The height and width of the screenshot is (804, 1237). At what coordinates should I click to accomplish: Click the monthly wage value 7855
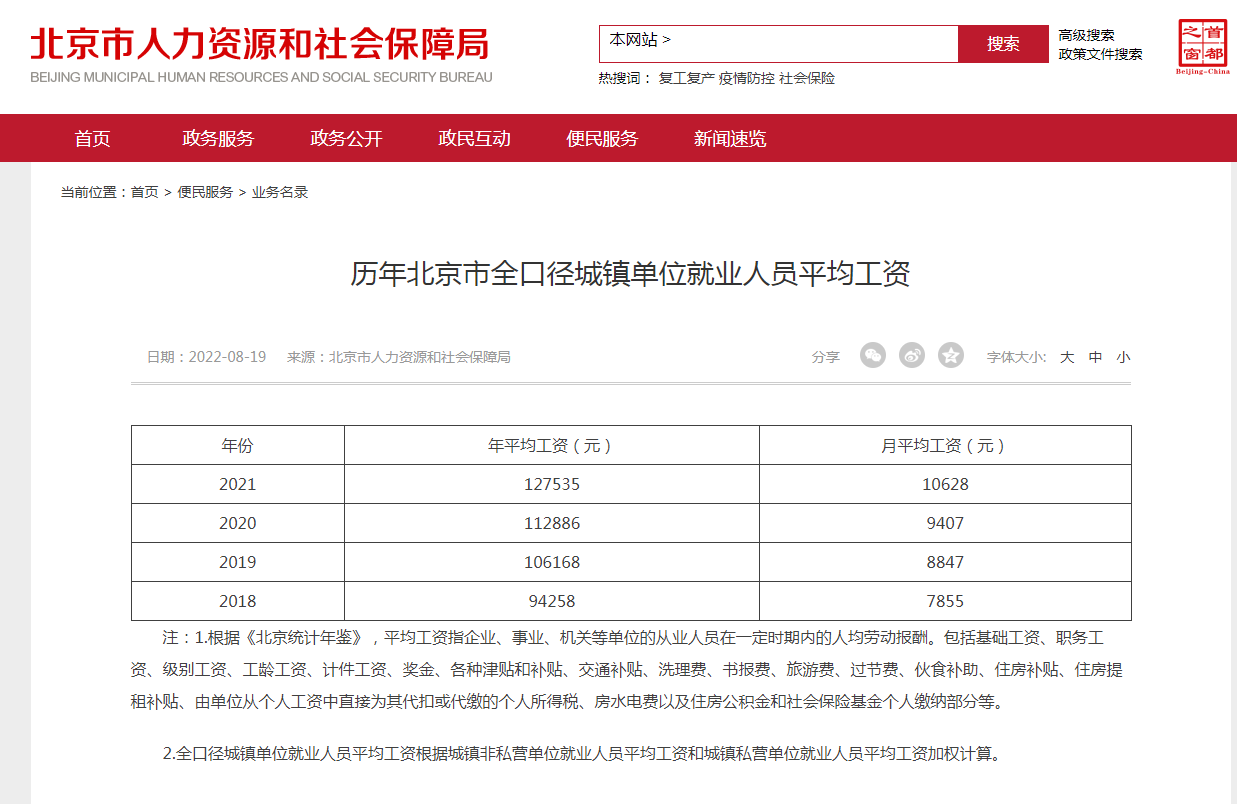coord(945,601)
